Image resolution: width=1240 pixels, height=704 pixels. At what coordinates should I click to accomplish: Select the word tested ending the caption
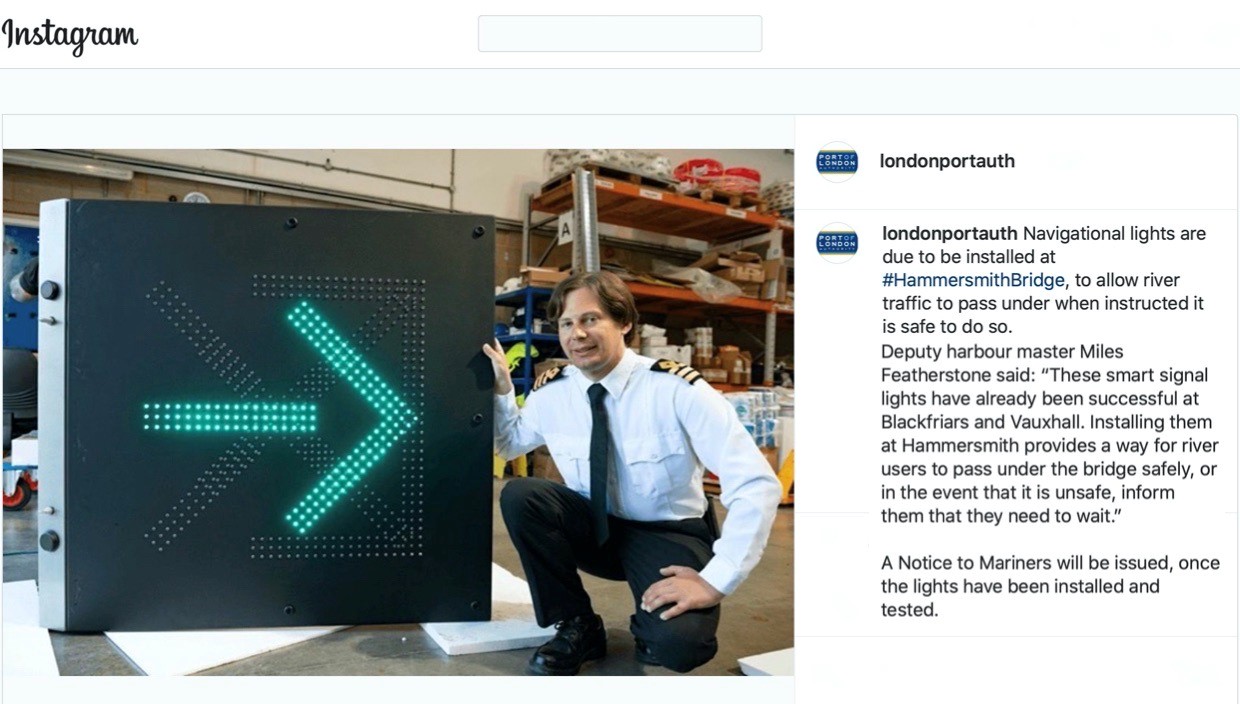(x=910, y=610)
